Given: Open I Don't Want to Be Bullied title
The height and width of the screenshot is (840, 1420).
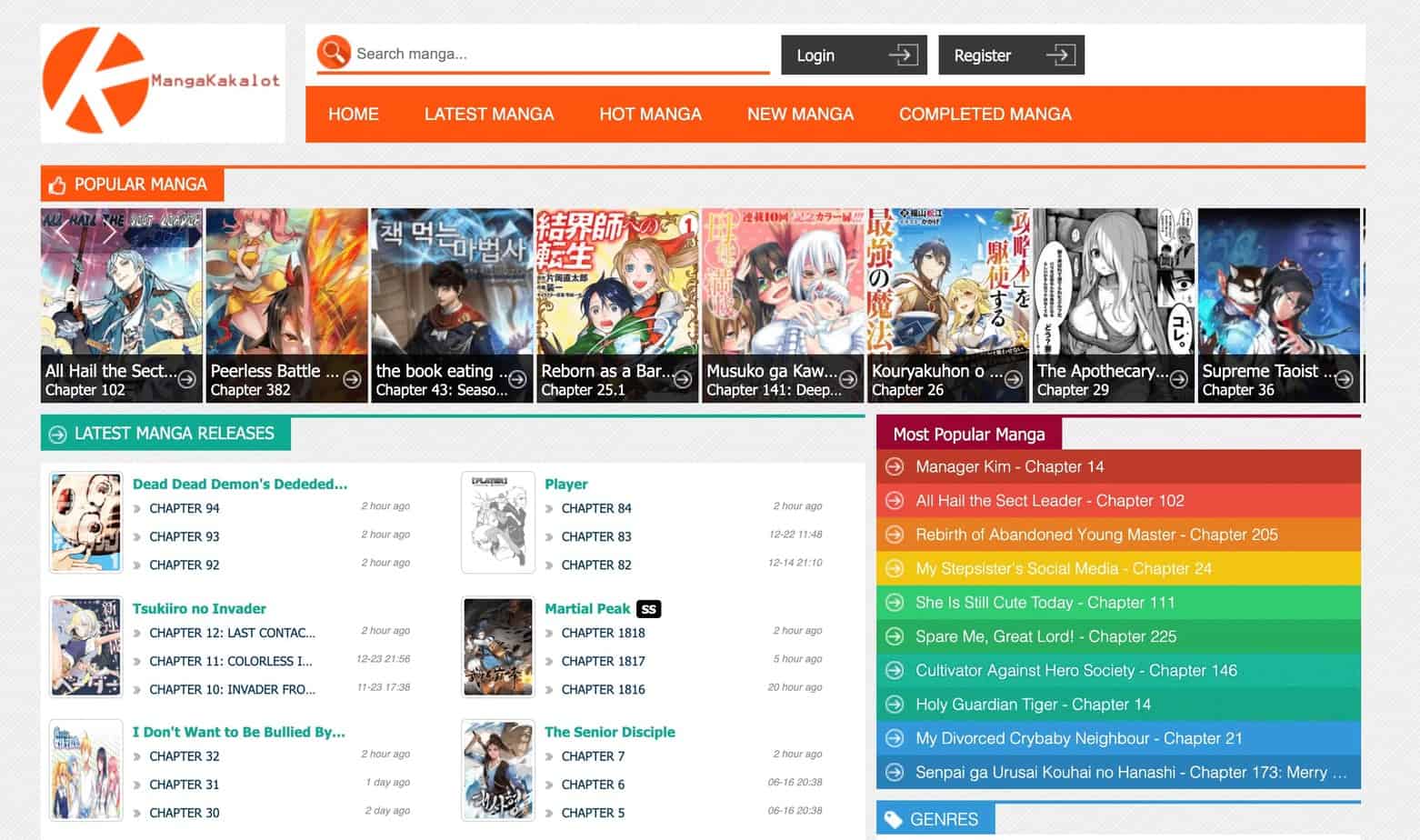Looking at the screenshot, I should (238, 732).
